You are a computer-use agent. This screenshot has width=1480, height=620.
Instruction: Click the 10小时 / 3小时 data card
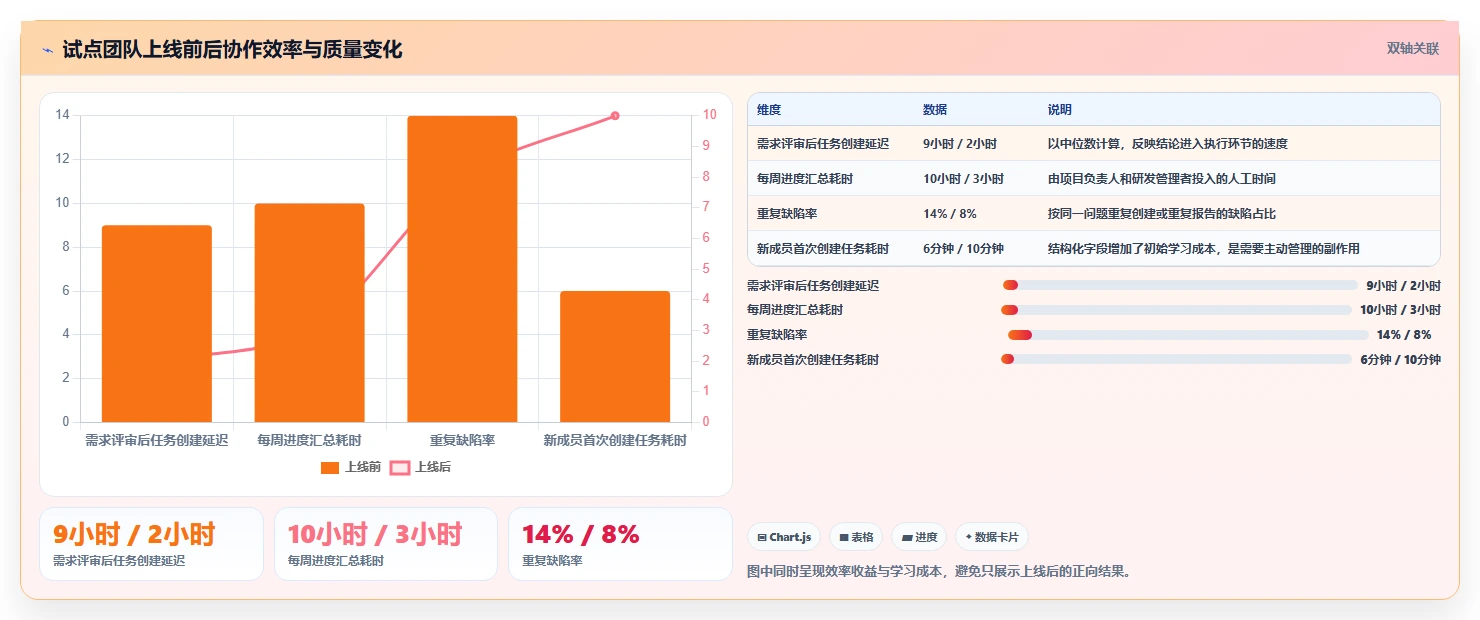click(x=386, y=544)
